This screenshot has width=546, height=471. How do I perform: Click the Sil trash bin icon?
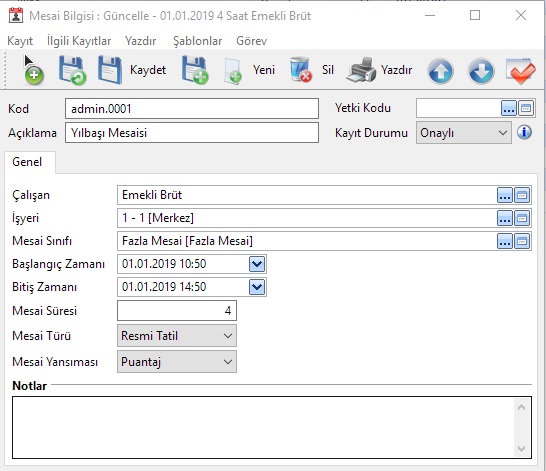(301, 70)
